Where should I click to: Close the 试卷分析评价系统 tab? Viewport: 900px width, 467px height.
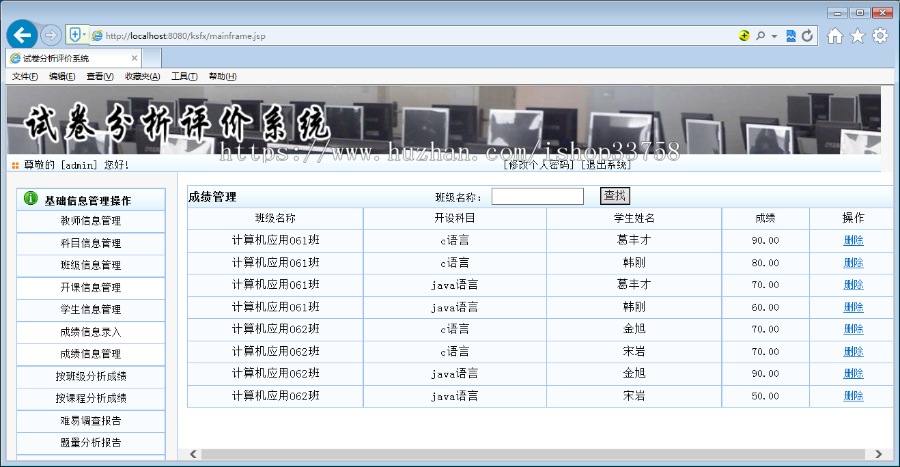(x=134, y=58)
